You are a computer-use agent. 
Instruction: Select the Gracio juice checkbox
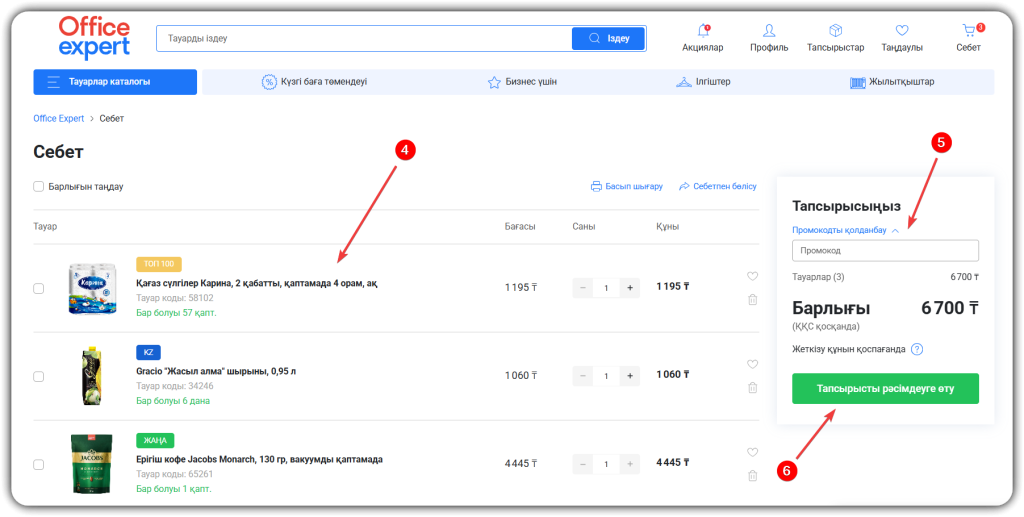point(39,377)
